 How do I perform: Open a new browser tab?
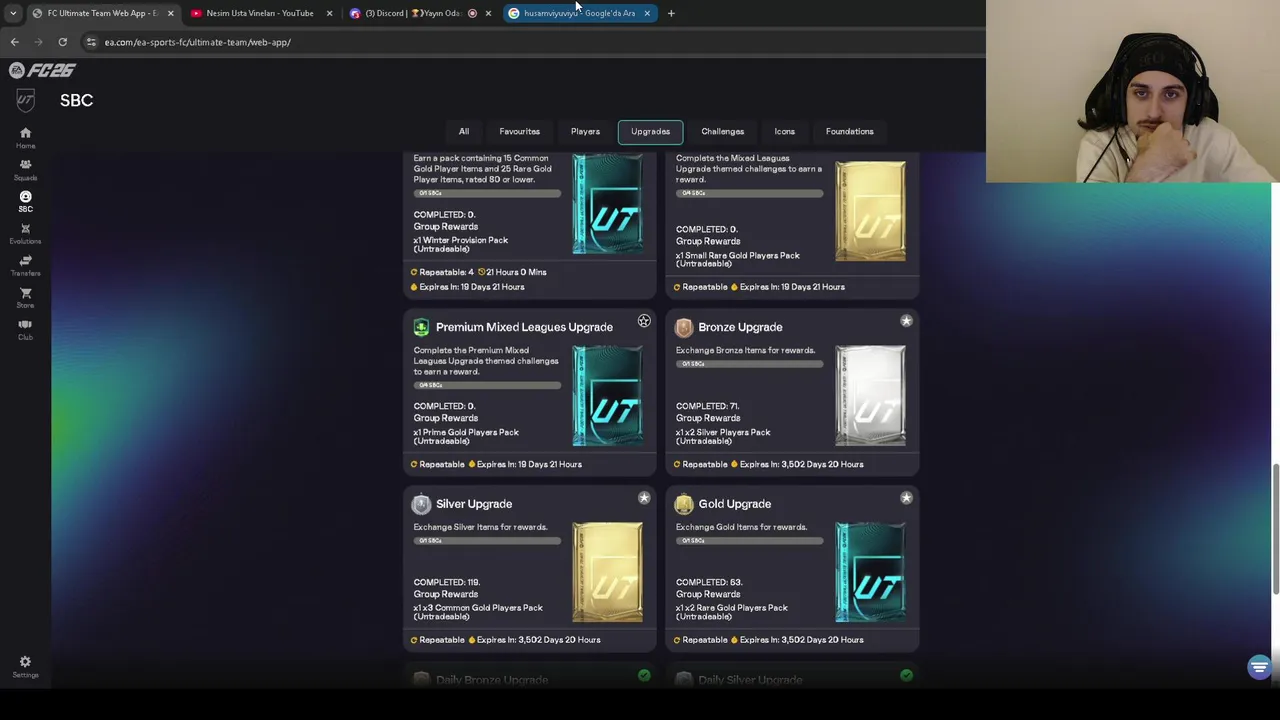671,13
